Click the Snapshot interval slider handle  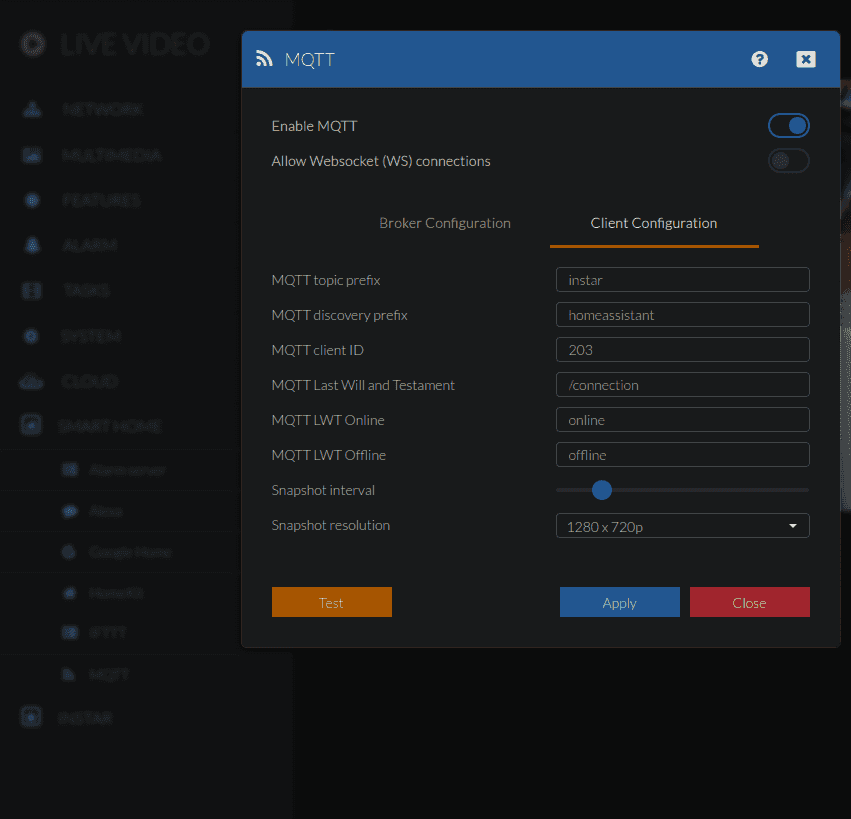coord(601,490)
